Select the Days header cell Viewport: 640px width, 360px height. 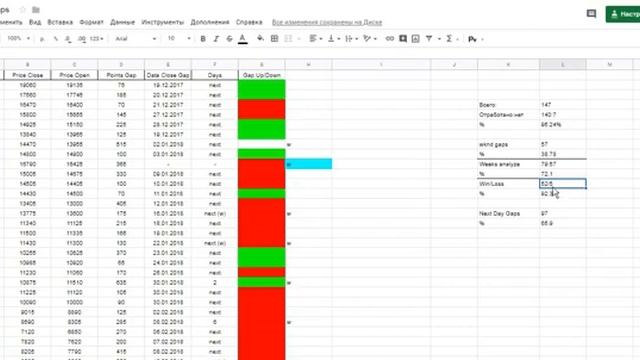click(215, 75)
